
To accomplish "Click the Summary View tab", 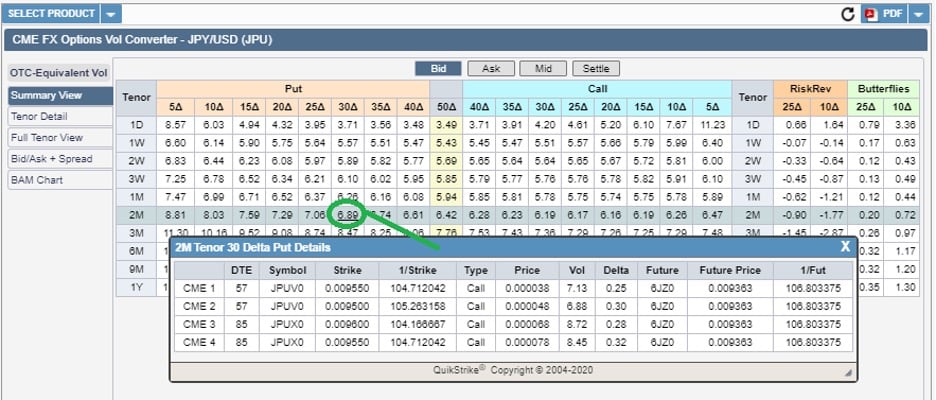I will pyautogui.click(x=47, y=96).
